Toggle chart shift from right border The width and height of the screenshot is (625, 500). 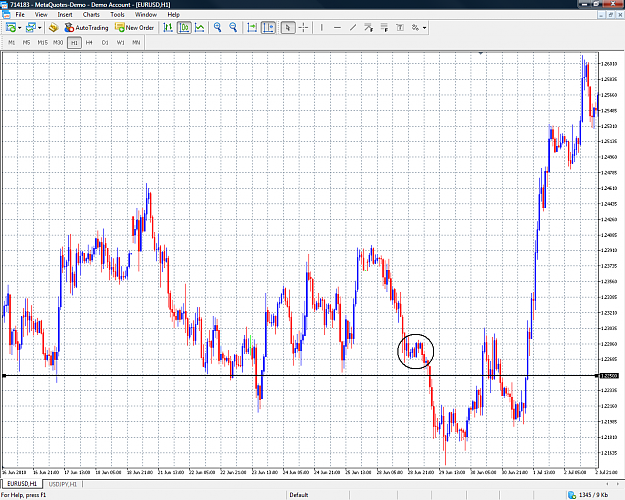pyautogui.click(x=268, y=28)
